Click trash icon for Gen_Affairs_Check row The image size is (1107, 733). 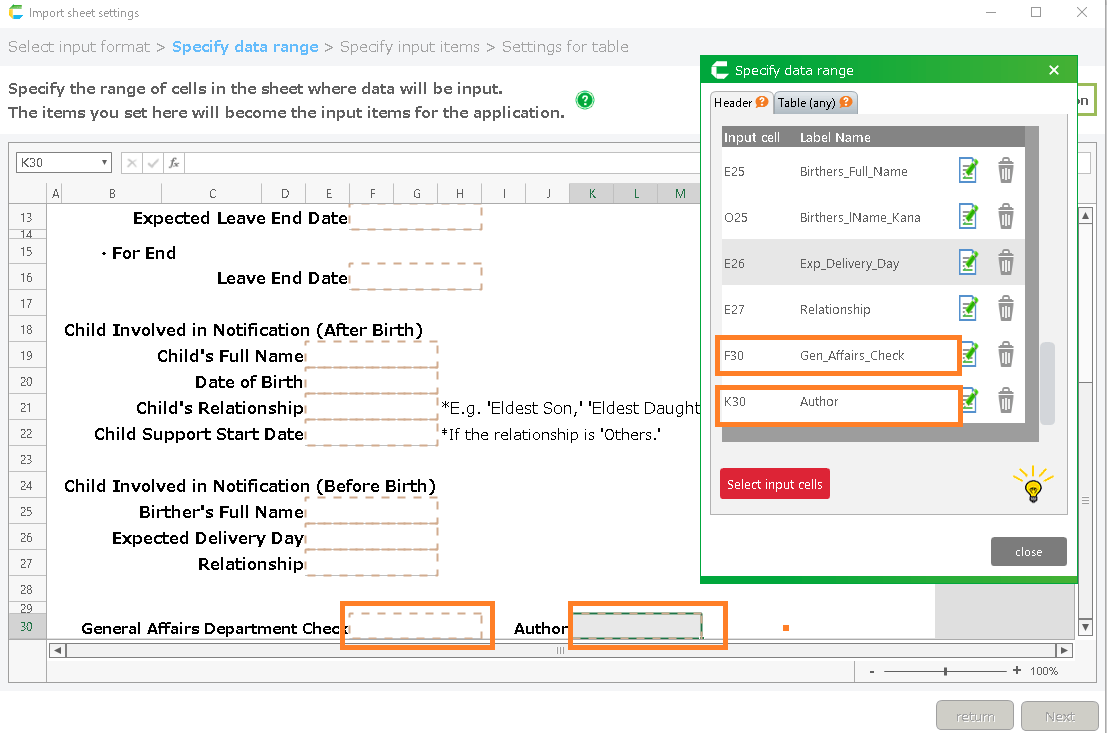(x=1006, y=355)
